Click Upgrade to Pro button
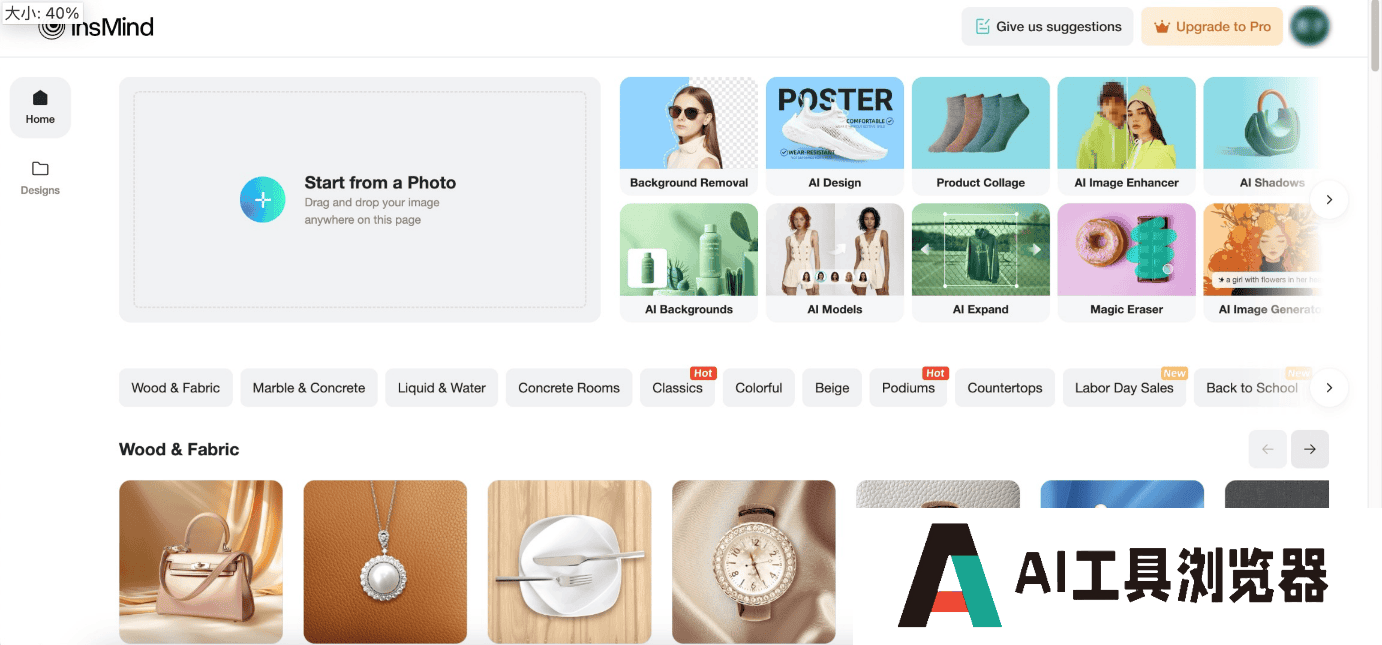 click(1212, 27)
